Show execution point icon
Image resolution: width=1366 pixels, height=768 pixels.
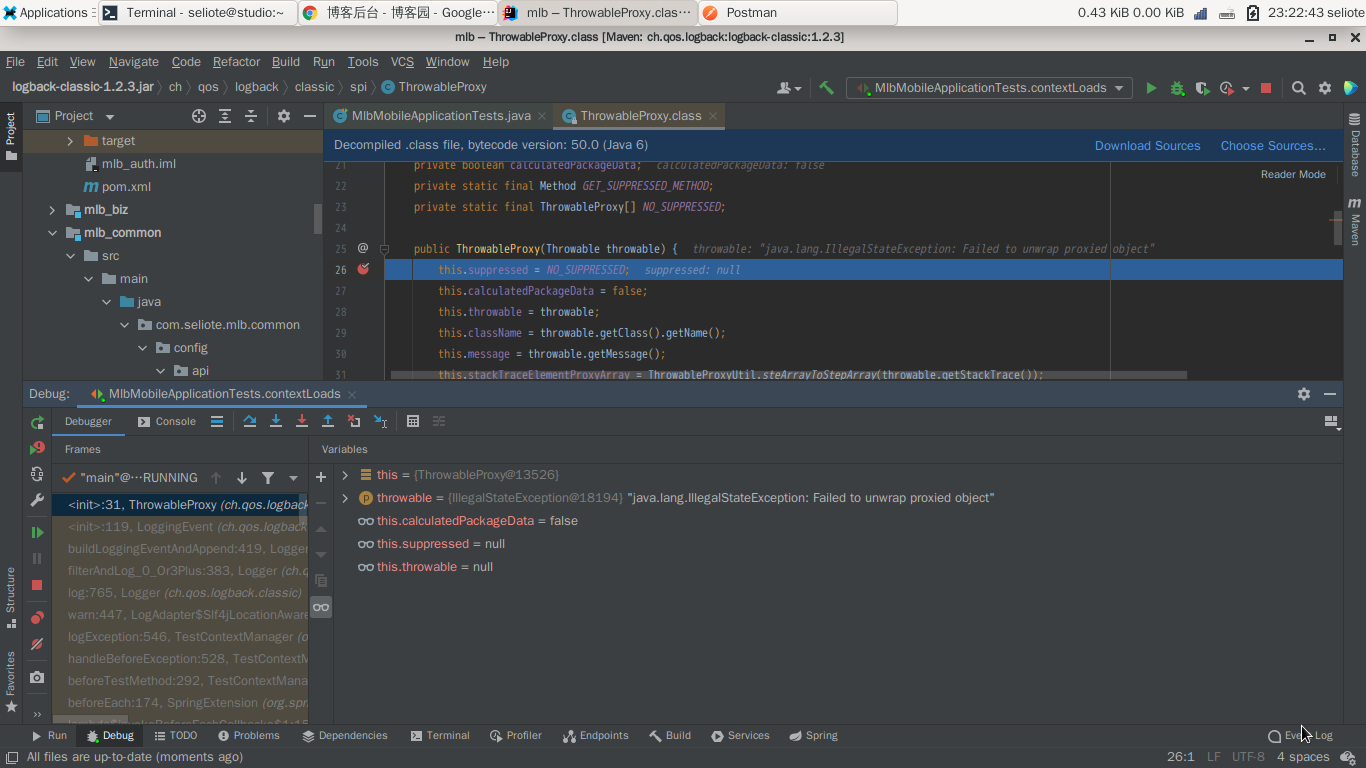[217, 421]
